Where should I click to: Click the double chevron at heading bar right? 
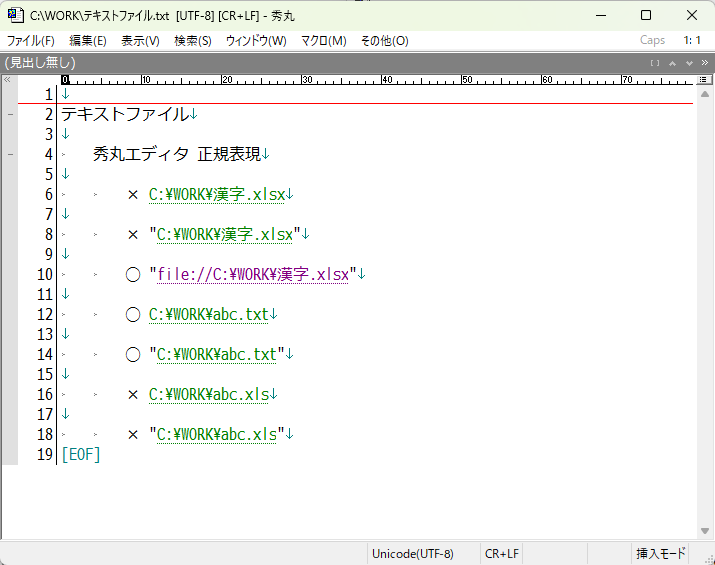705,62
